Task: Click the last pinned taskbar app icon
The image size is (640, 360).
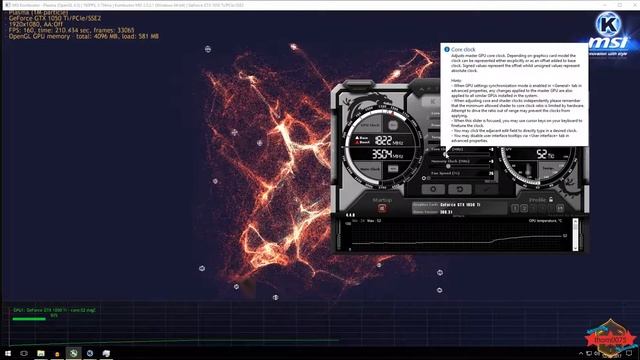Action: (106, 353)
